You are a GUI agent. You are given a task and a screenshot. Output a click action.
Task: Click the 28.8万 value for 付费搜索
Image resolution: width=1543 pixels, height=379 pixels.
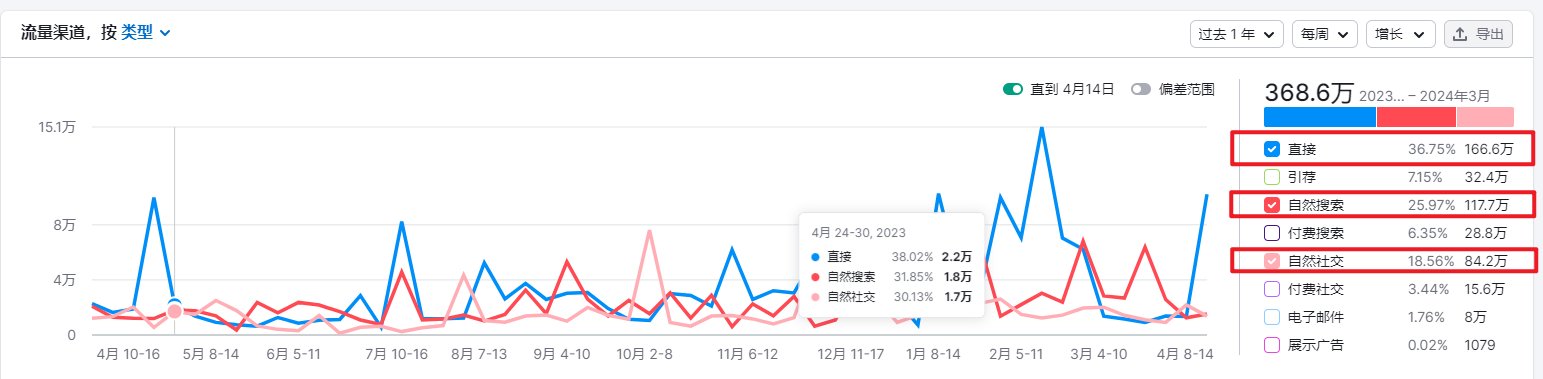pos(1485,233)
